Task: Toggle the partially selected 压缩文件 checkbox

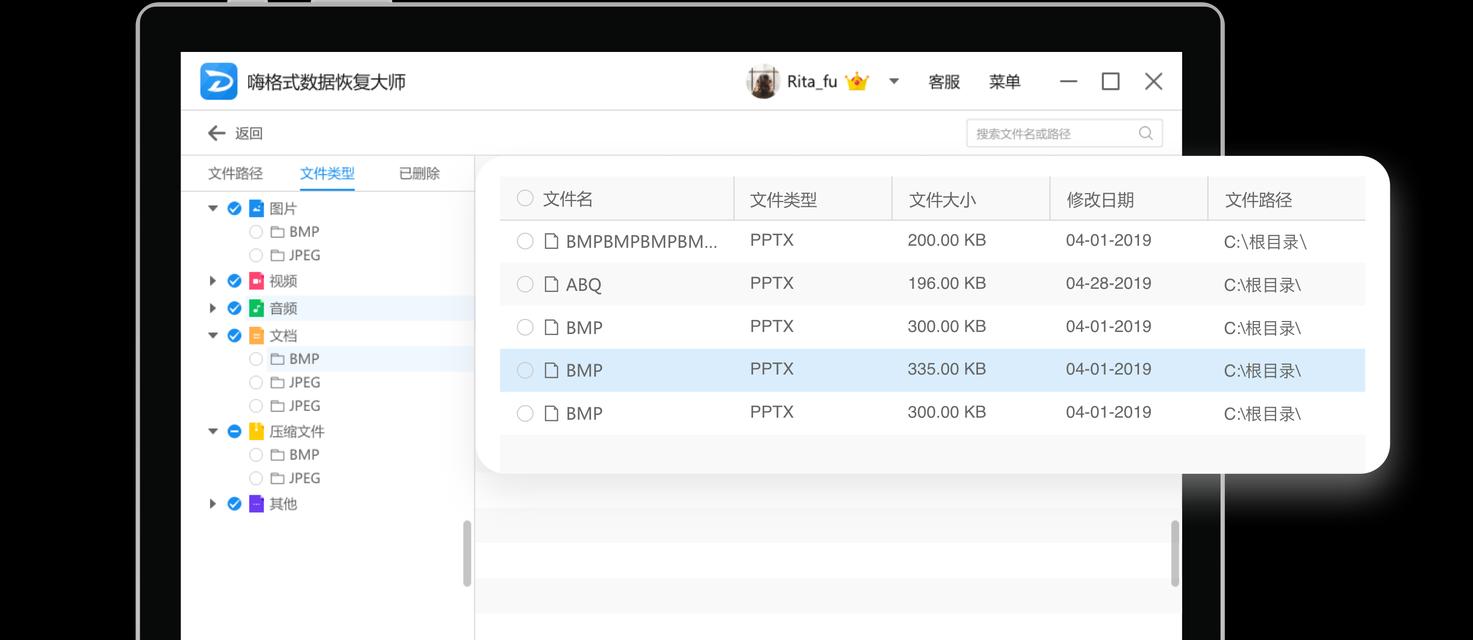Action: point(234,431)
